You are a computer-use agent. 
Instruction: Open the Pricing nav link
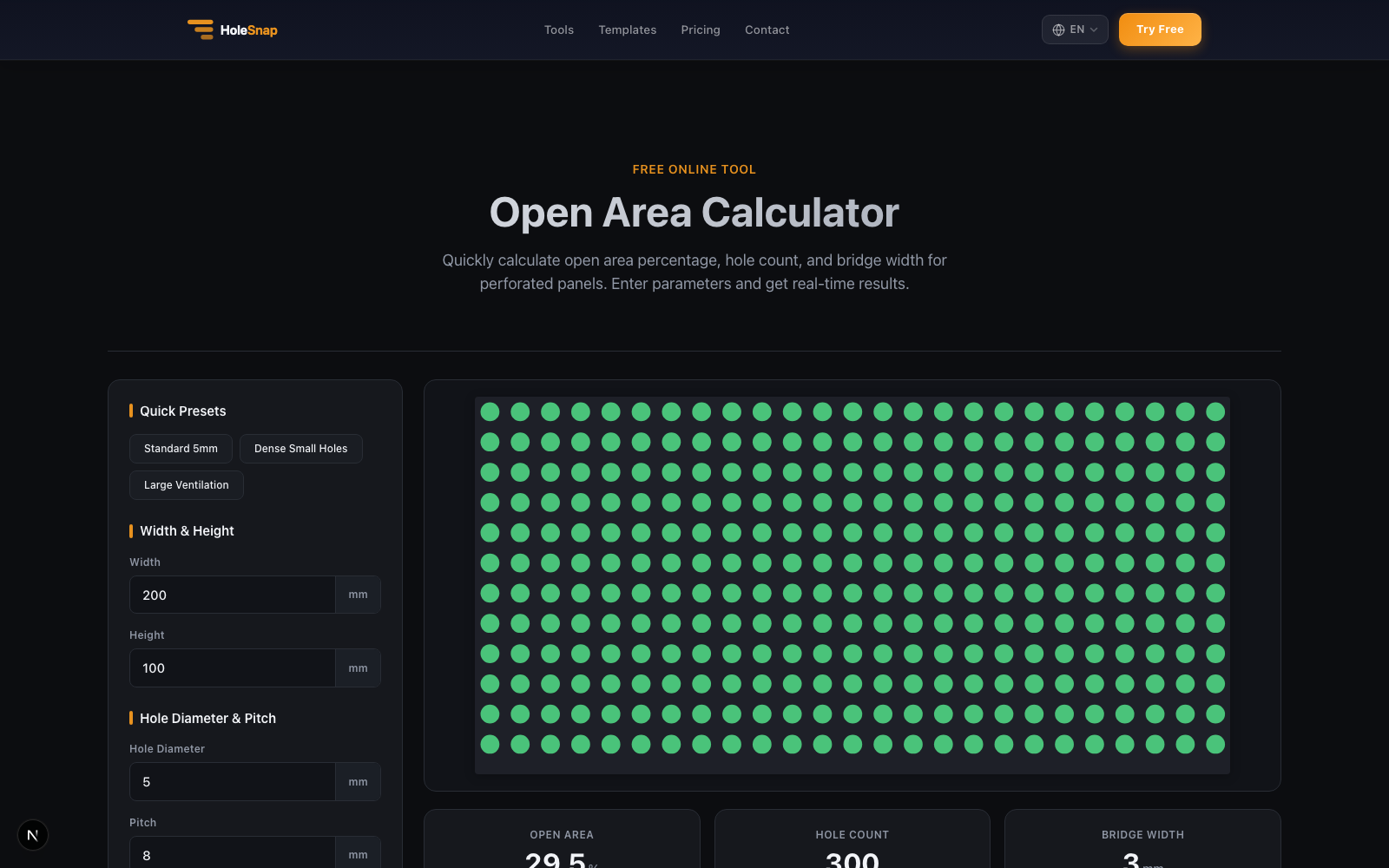click(x=701, y=30)
